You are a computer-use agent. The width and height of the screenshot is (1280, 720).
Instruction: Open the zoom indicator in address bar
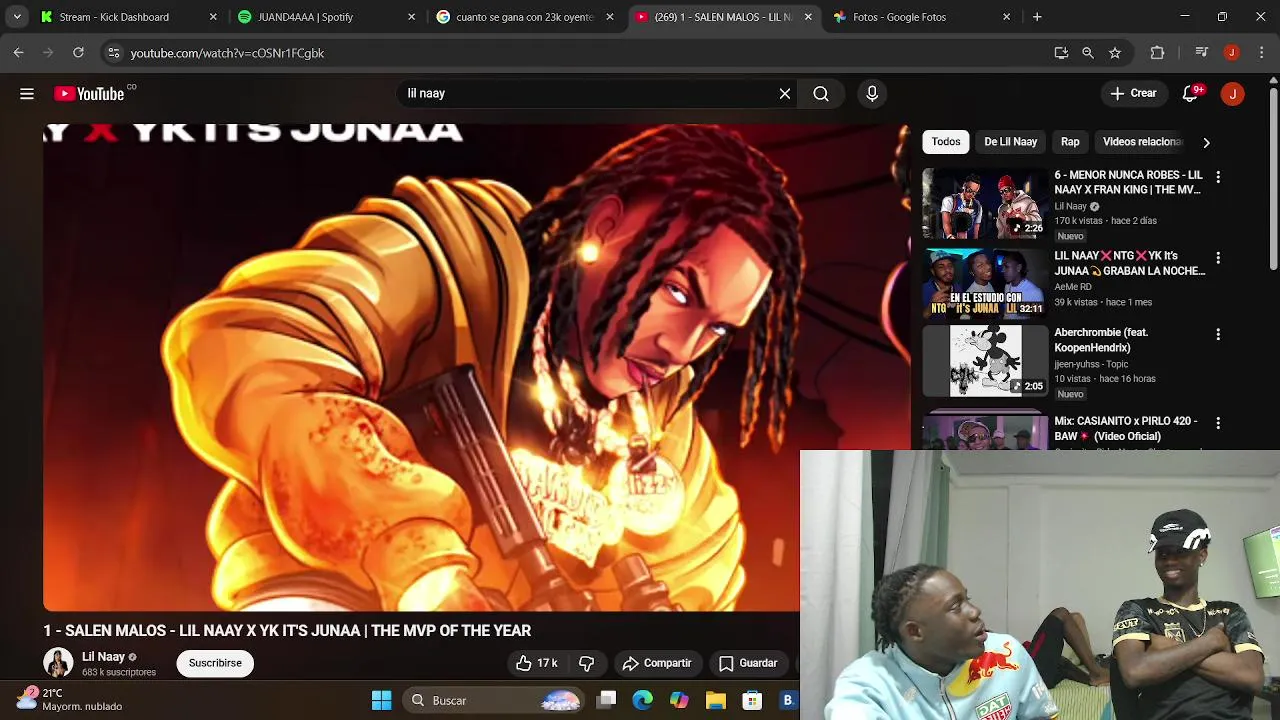[x=1088, y=53]
